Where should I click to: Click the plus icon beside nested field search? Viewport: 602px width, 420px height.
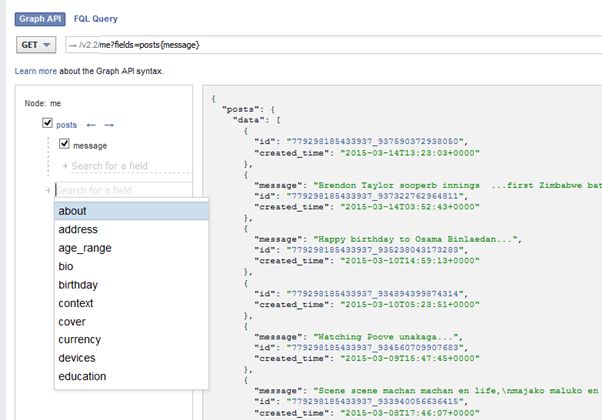coord(66,165)
